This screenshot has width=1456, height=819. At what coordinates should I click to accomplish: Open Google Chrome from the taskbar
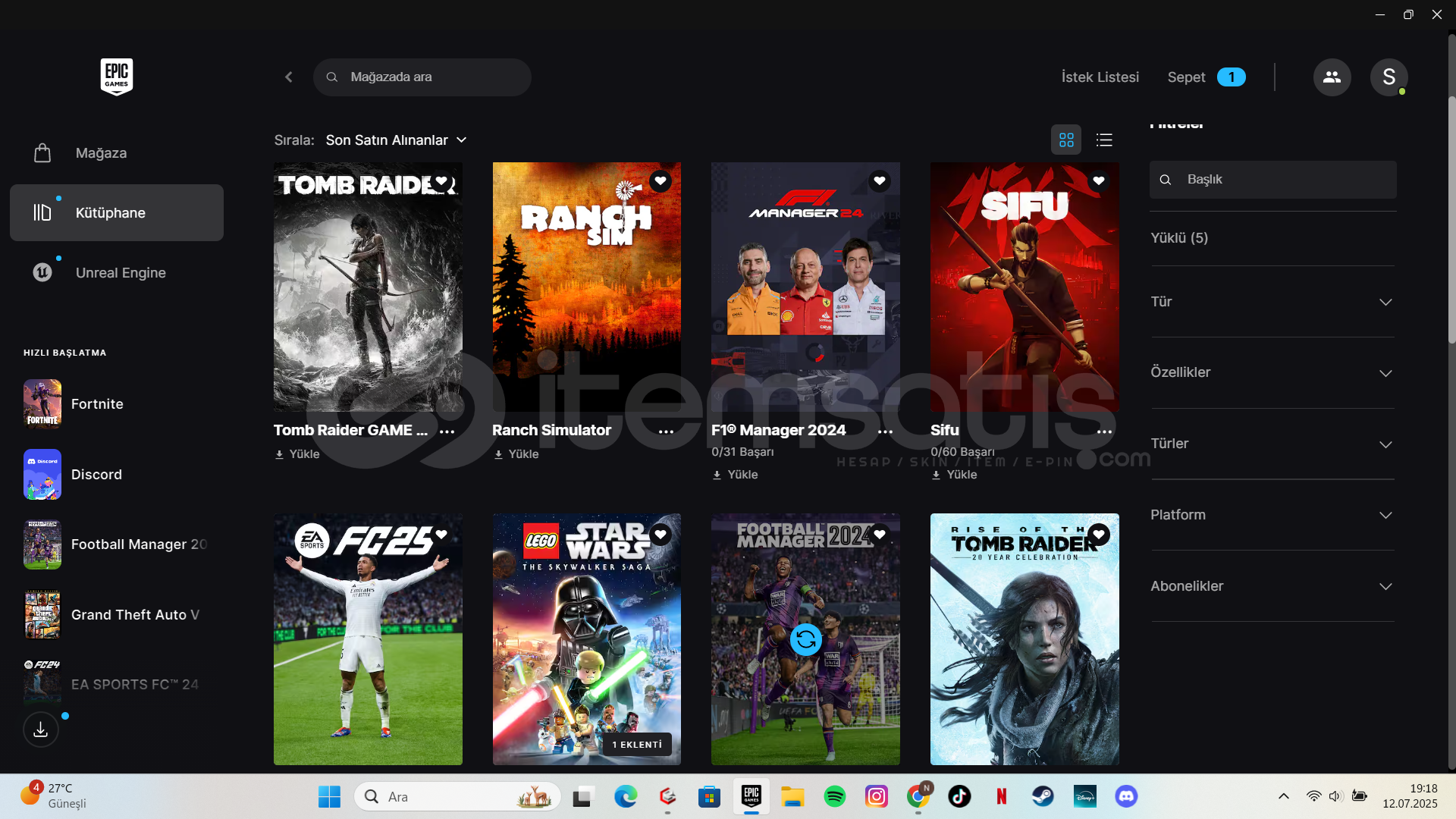[918, 797]
